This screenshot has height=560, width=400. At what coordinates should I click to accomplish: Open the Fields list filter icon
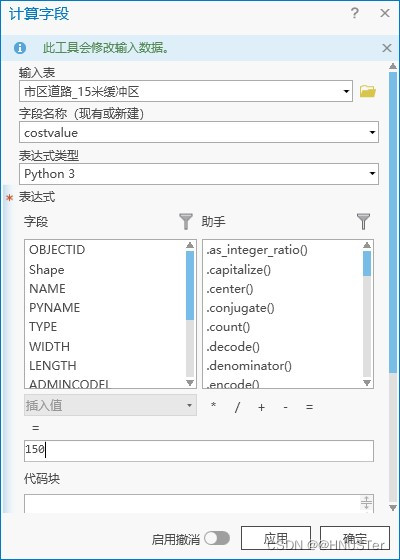click(x=186, y=221)
